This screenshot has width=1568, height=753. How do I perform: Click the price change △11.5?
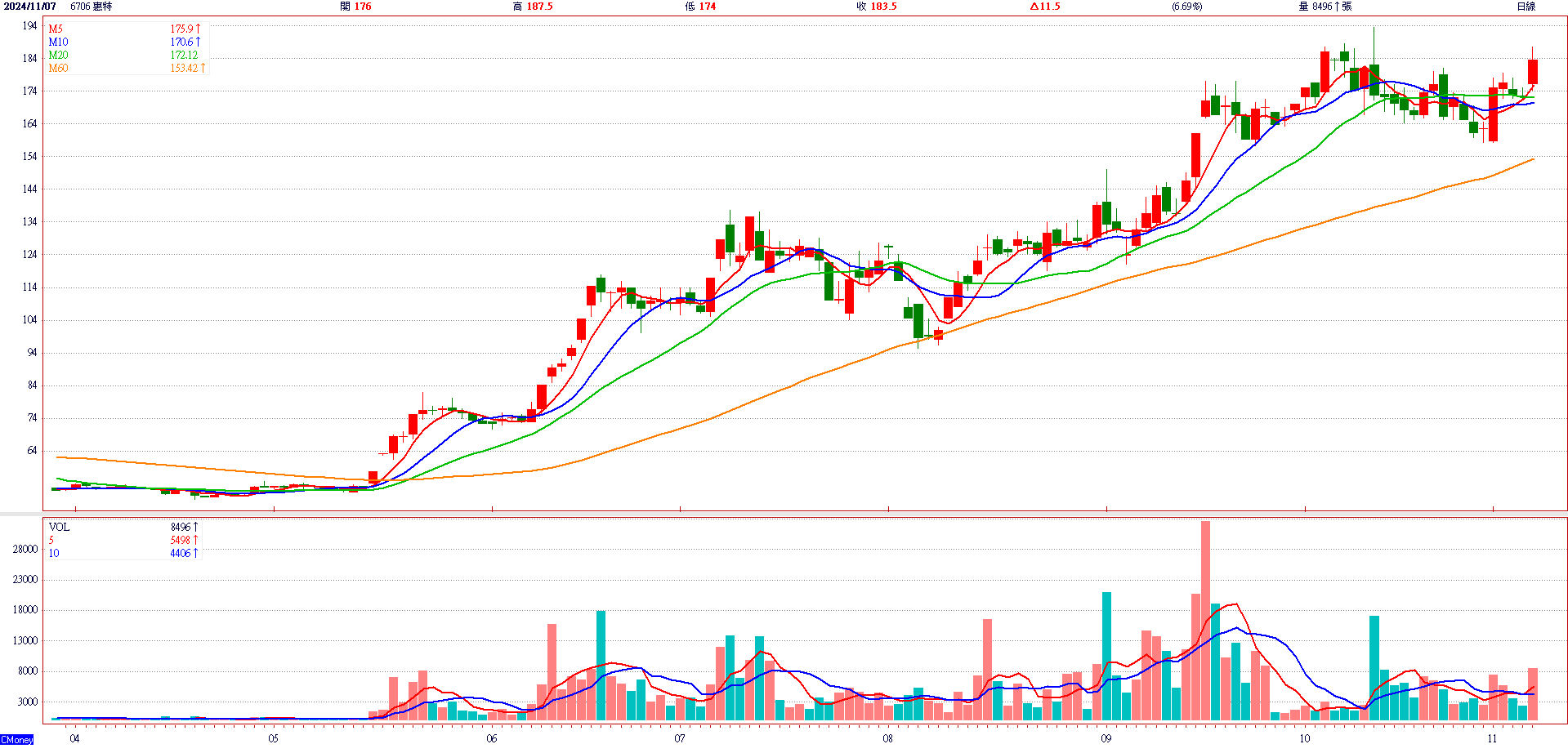tap(1045, 7)
